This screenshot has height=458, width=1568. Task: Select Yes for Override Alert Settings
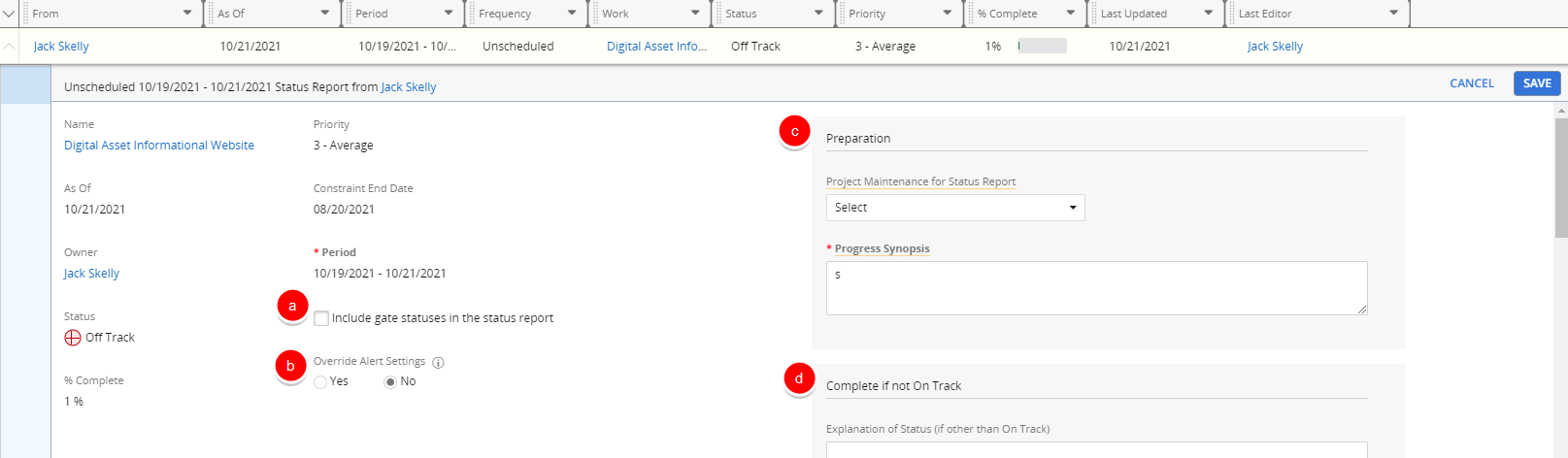pyautogui.click(x=320, y=382)
